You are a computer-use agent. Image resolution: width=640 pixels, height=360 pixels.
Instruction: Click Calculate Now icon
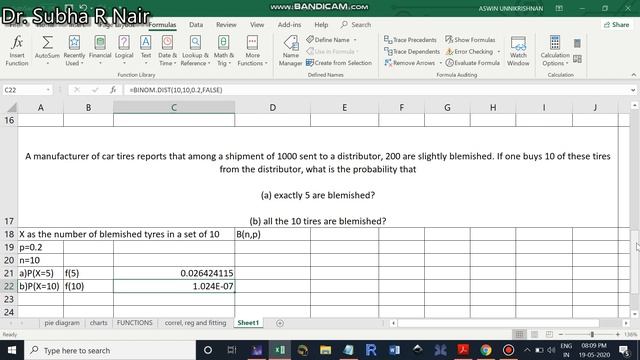click(x=577, y=43)
